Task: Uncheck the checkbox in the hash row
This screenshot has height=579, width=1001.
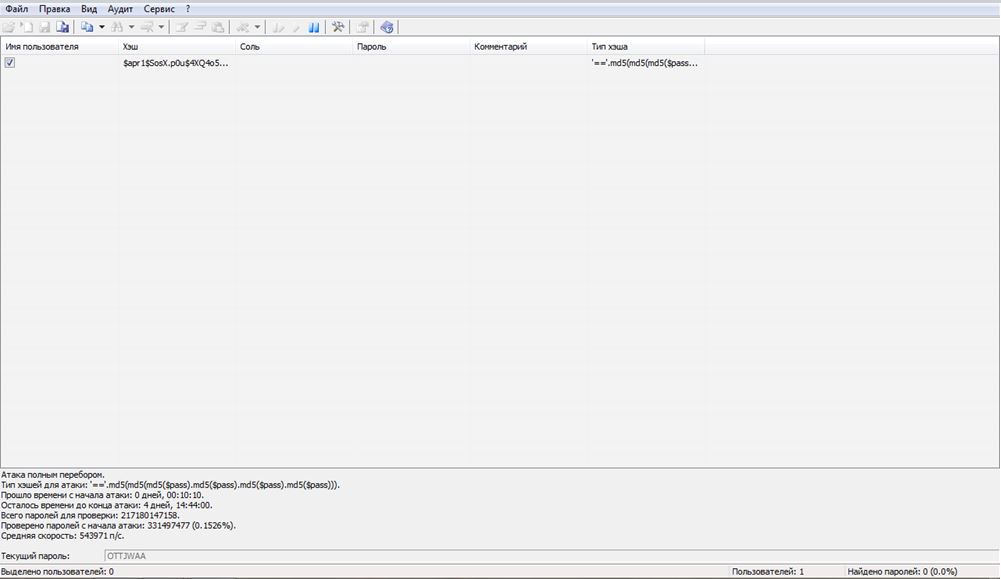Action: [x=10, y=62]
